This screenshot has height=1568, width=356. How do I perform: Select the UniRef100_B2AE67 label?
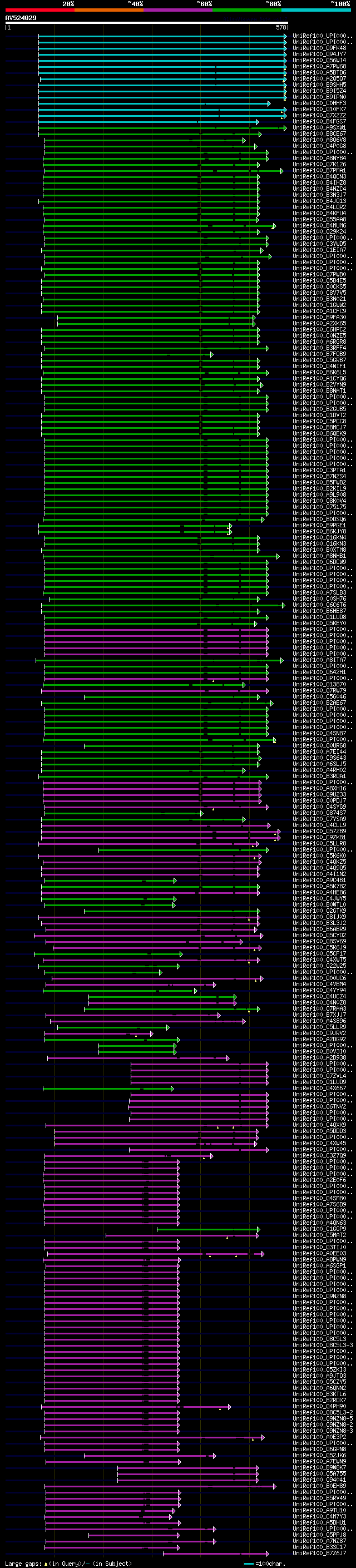click(x=319, y=703)
